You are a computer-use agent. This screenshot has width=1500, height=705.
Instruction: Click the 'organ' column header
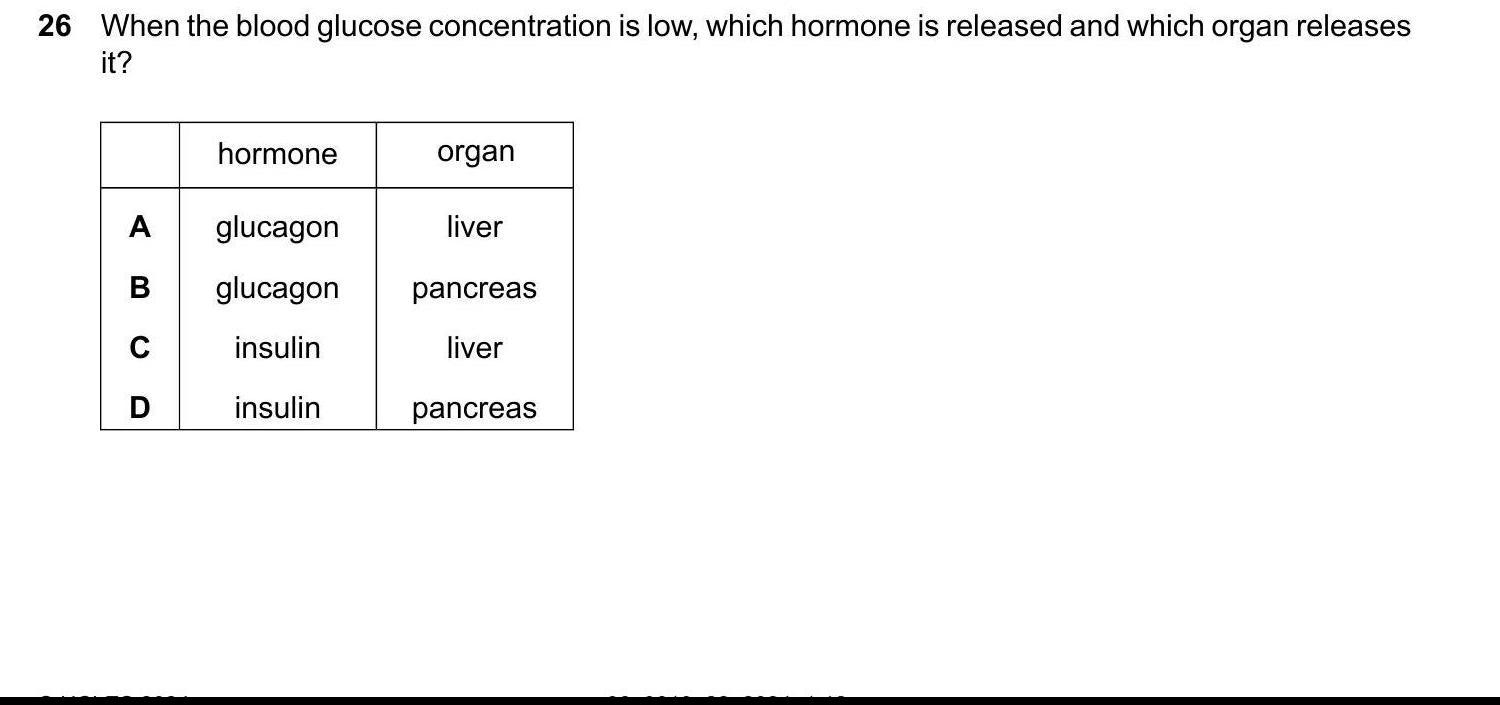click(x=475, y=152)
